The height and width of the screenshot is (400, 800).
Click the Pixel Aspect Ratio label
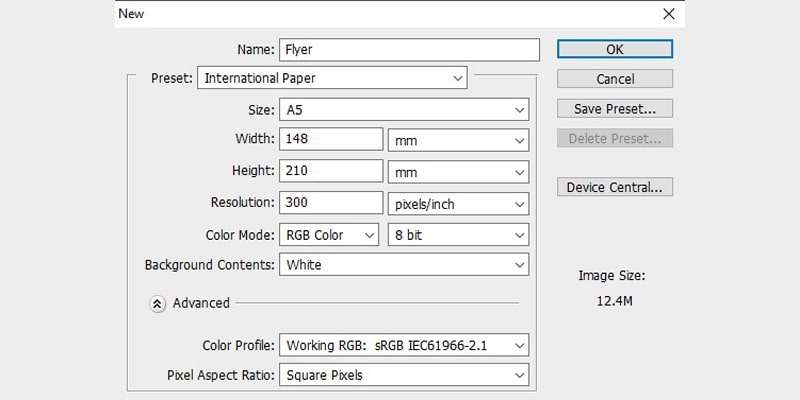(221, 376)
